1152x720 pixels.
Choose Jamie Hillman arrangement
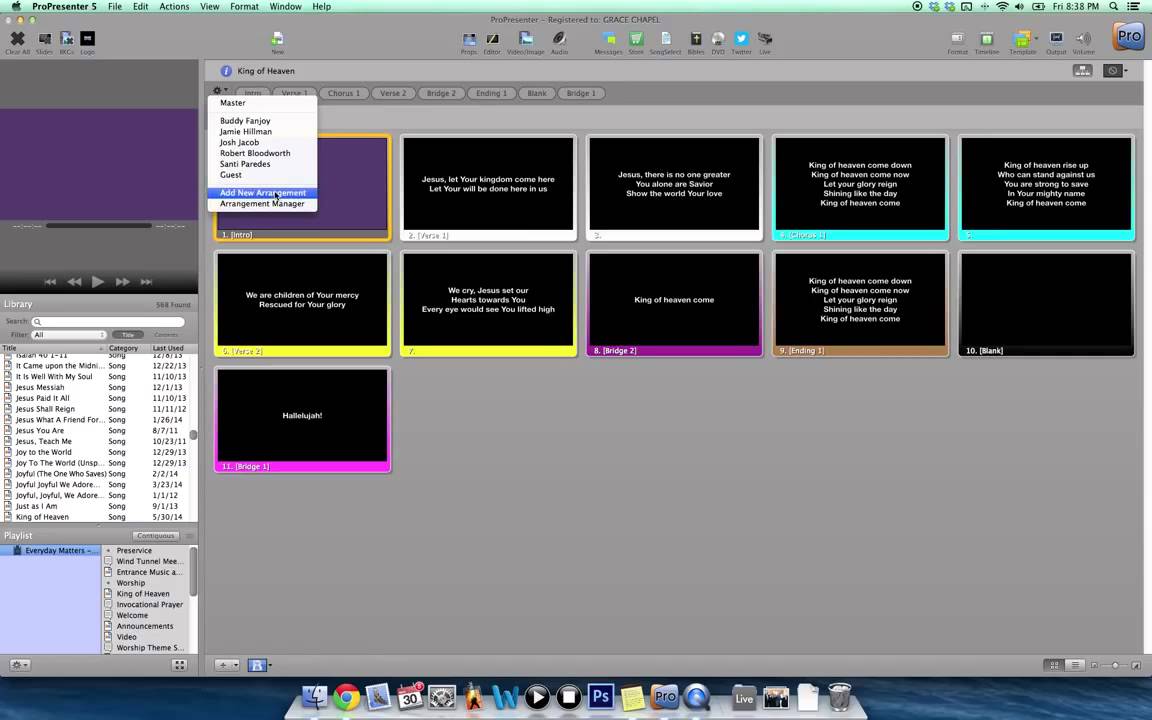246,132
